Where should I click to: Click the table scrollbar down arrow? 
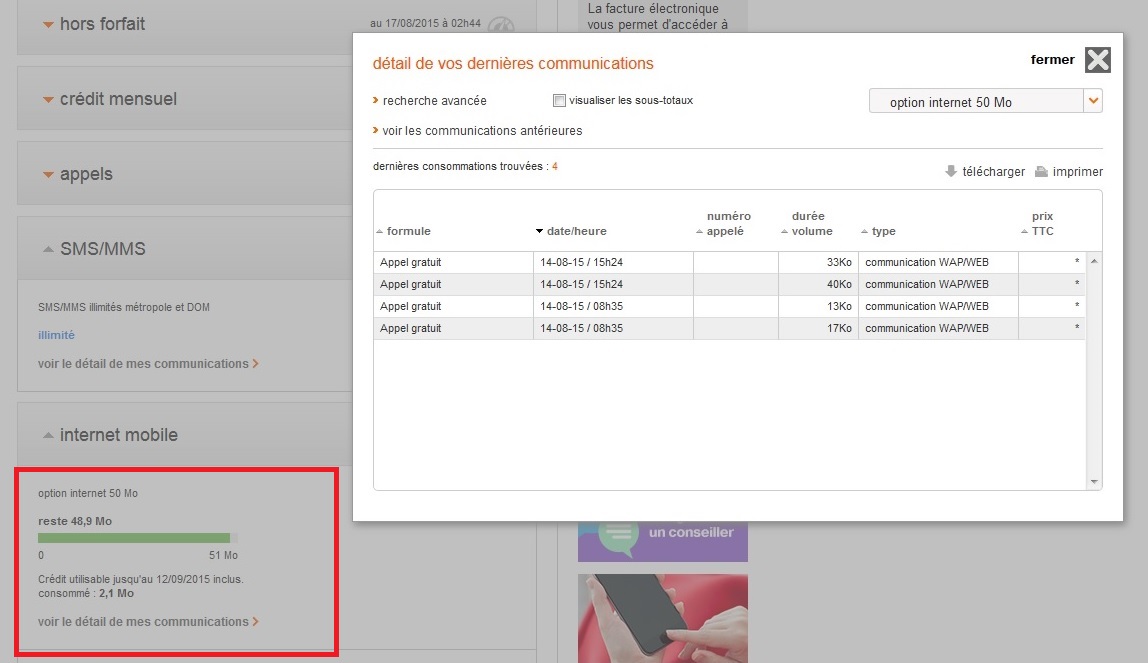coord(1094,482)
